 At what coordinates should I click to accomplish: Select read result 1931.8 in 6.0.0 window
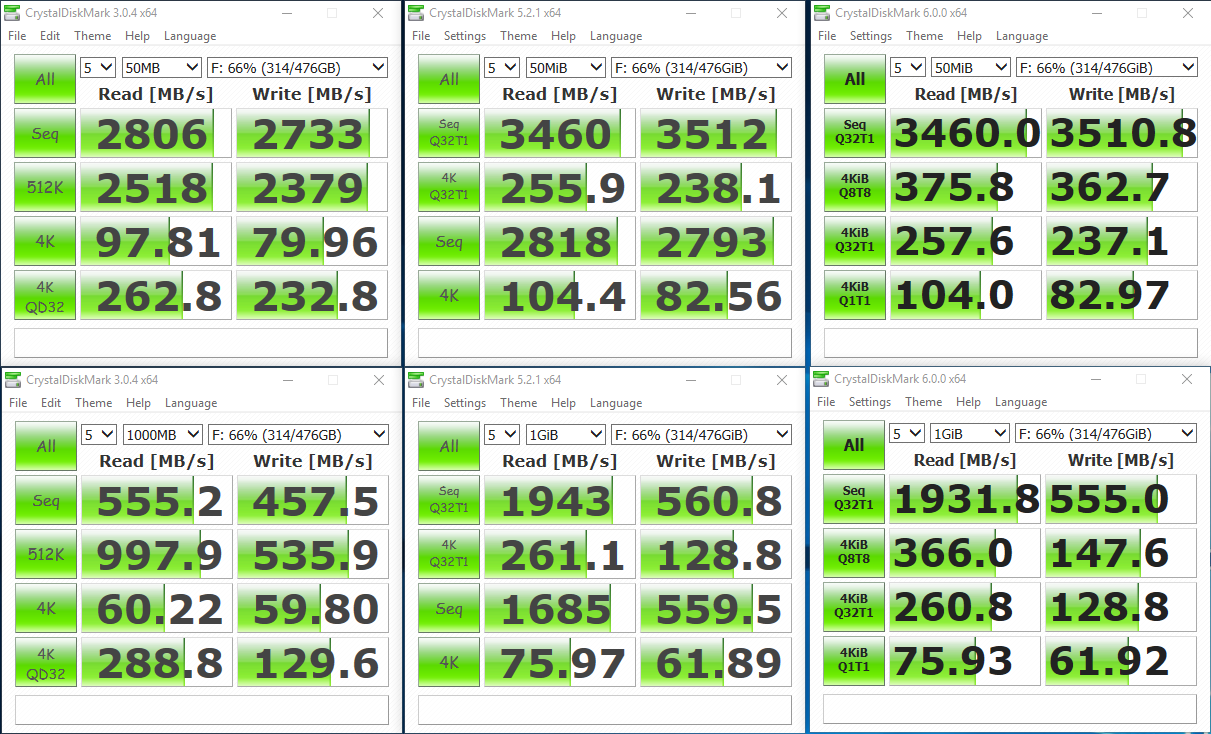pos(966,499)
